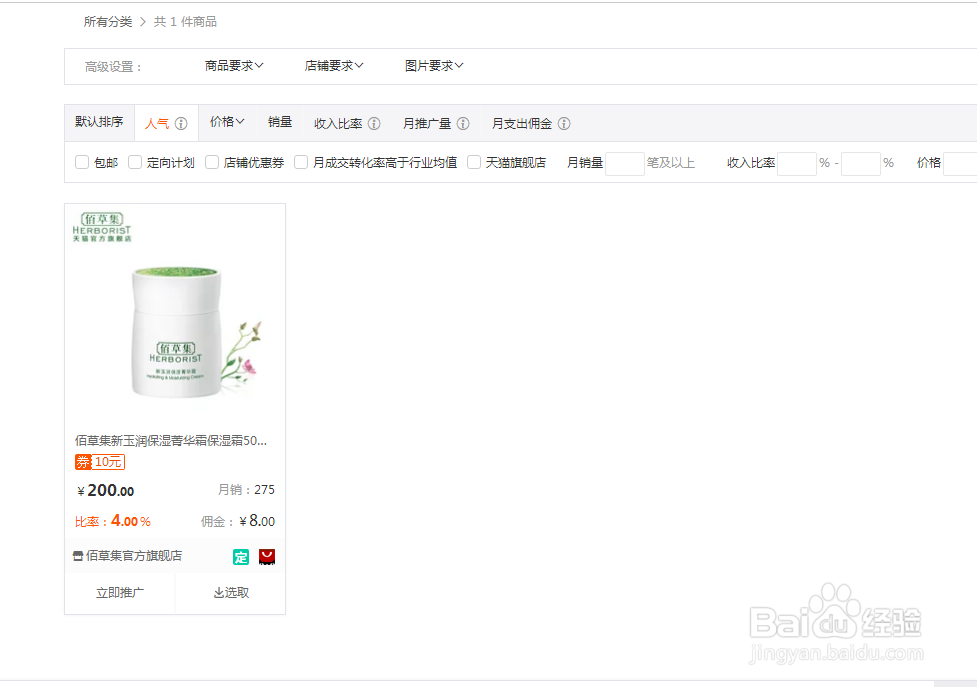Click the 比率：4.00% text
Viewport: 977px width, 687px height.
pos(113,521)
